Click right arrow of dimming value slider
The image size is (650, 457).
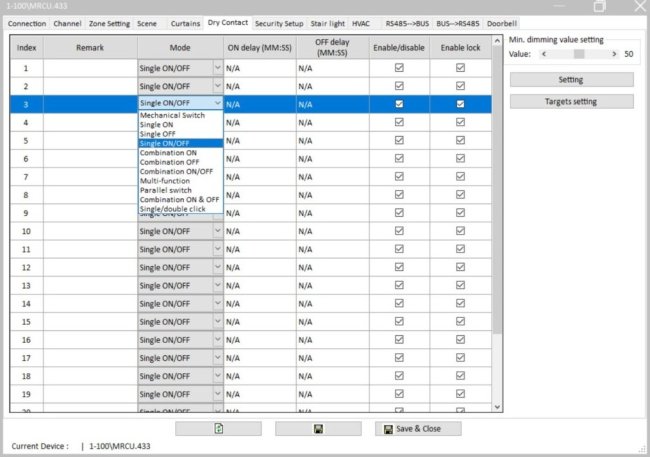coord(613,54)
